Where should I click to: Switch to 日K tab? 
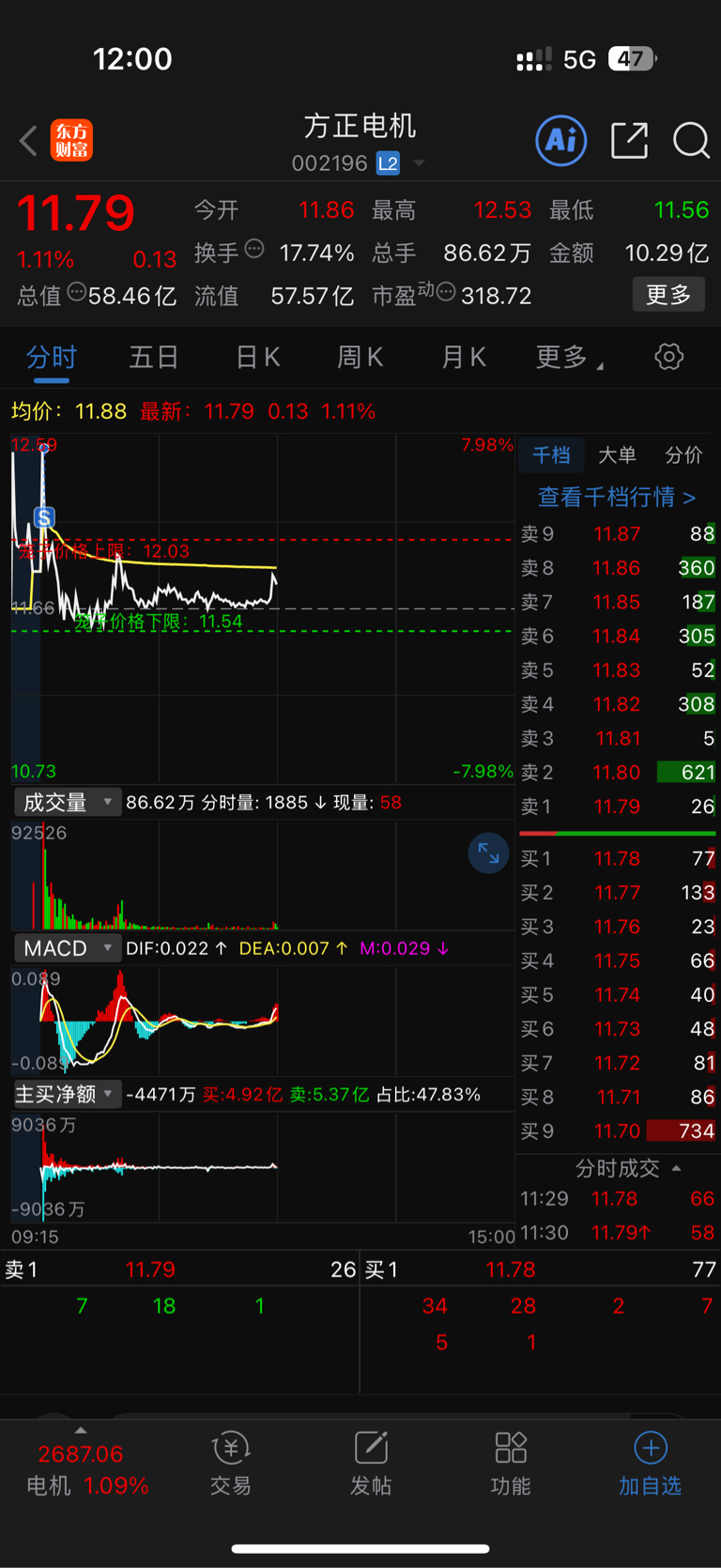pos(257,357)
